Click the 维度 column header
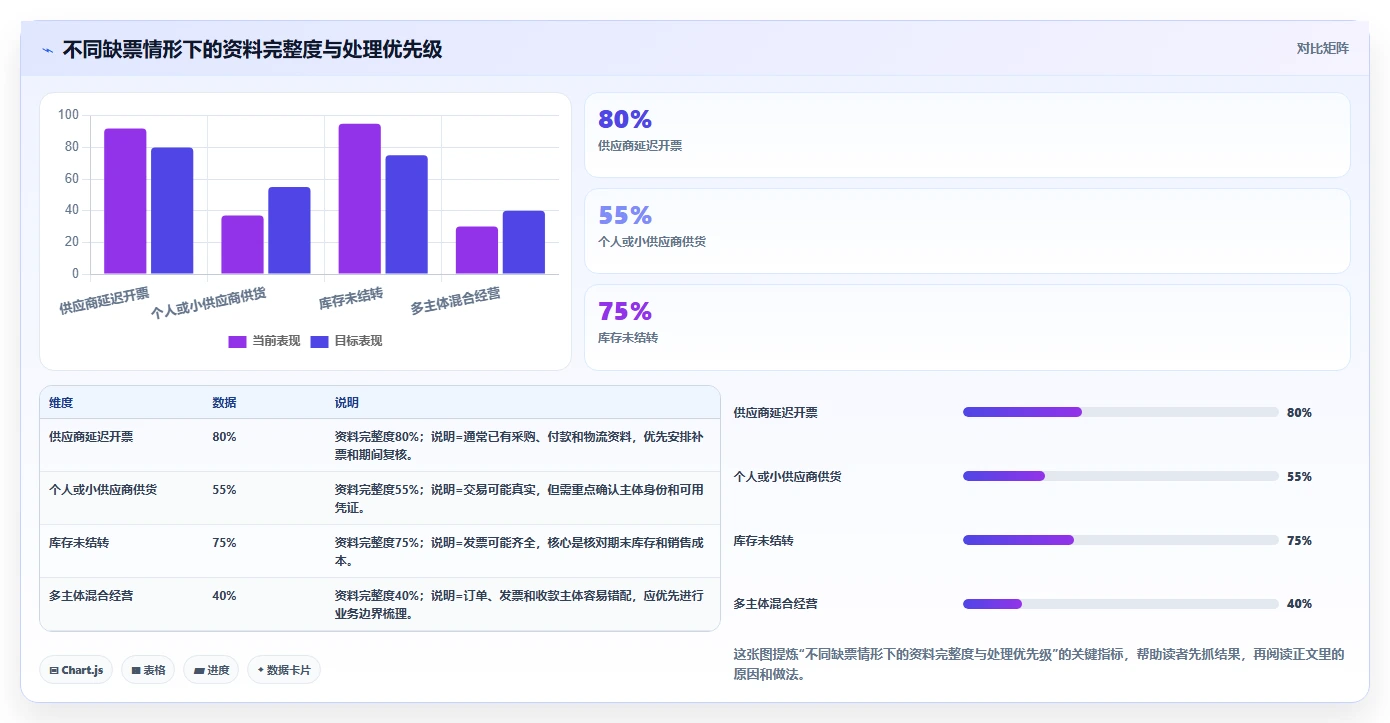This screenshot has height=723, width=1390. pyautogui.click(x=61, y=403)
